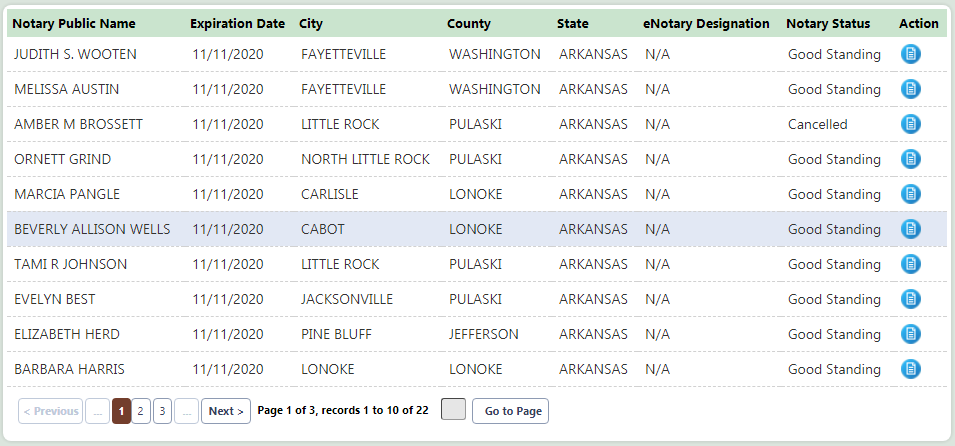This screenshot has height=446, width=955.
Task: Click the Notary Status column header
Action: pos(828,24)
